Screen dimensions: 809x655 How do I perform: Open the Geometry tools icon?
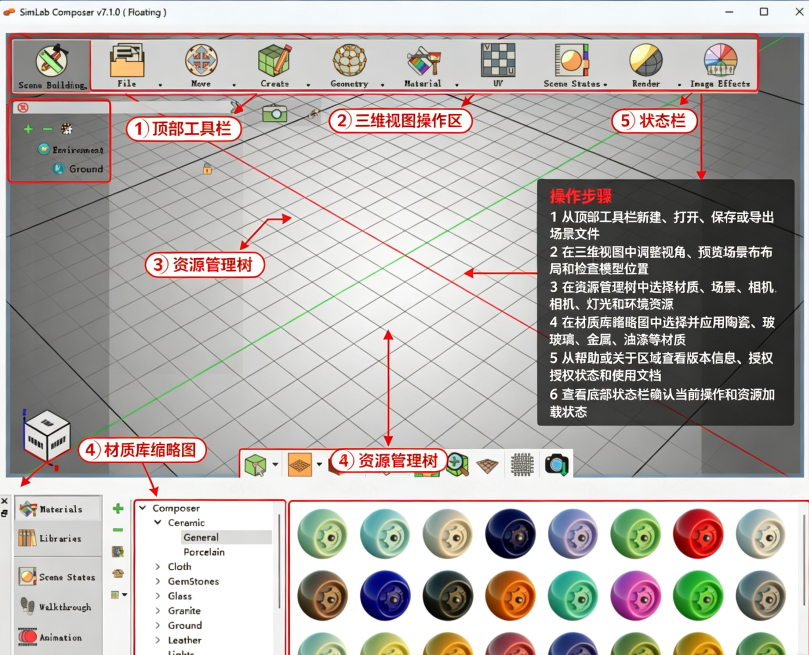pyautogui.click(x=349, y=60)
